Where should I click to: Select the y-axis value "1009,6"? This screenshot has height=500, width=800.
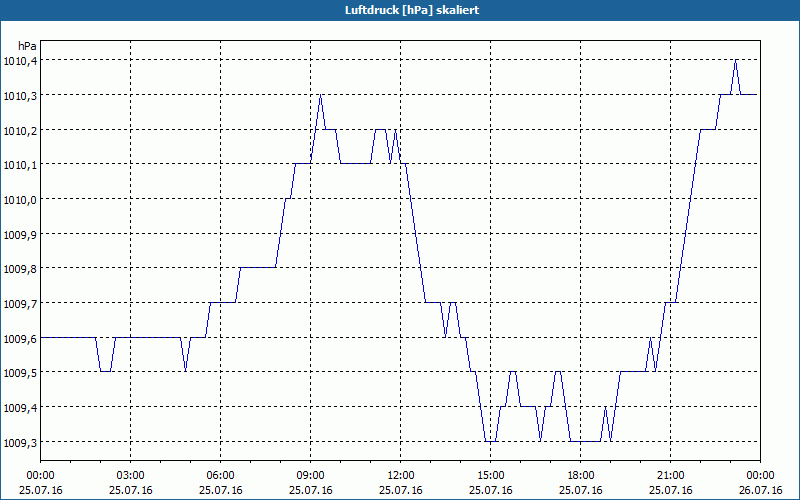[x=20, y=340]
